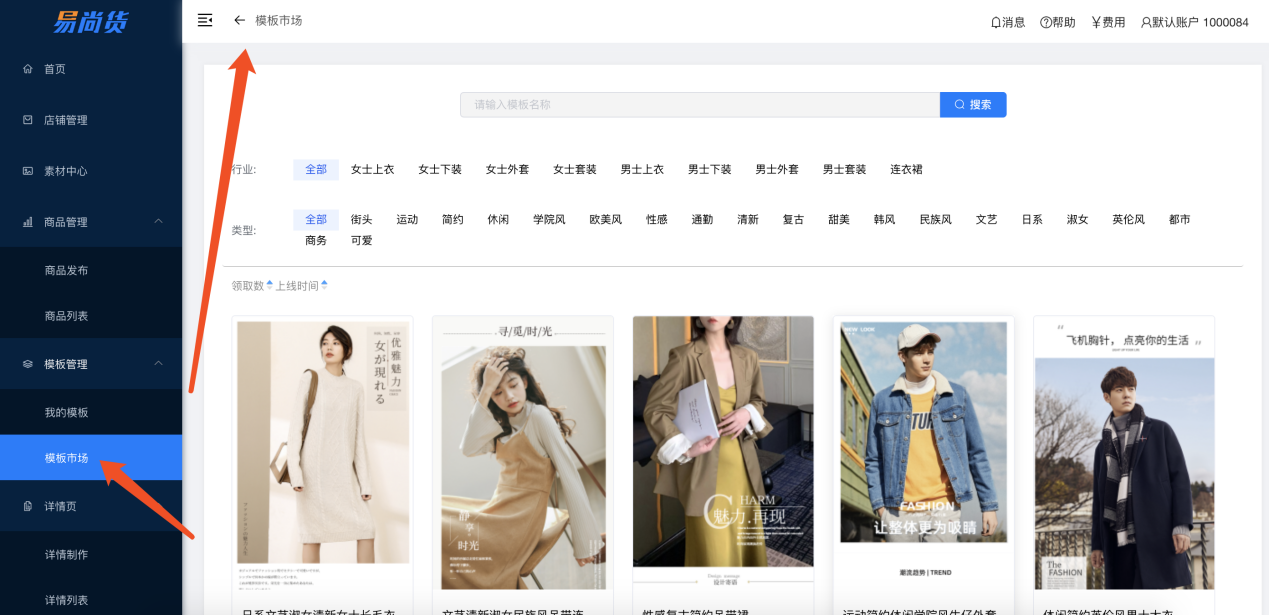The width and height of the screenshot is (1269, 615).
Task: Open 店铺管理 via its shop icon
Action: [28, 120]
